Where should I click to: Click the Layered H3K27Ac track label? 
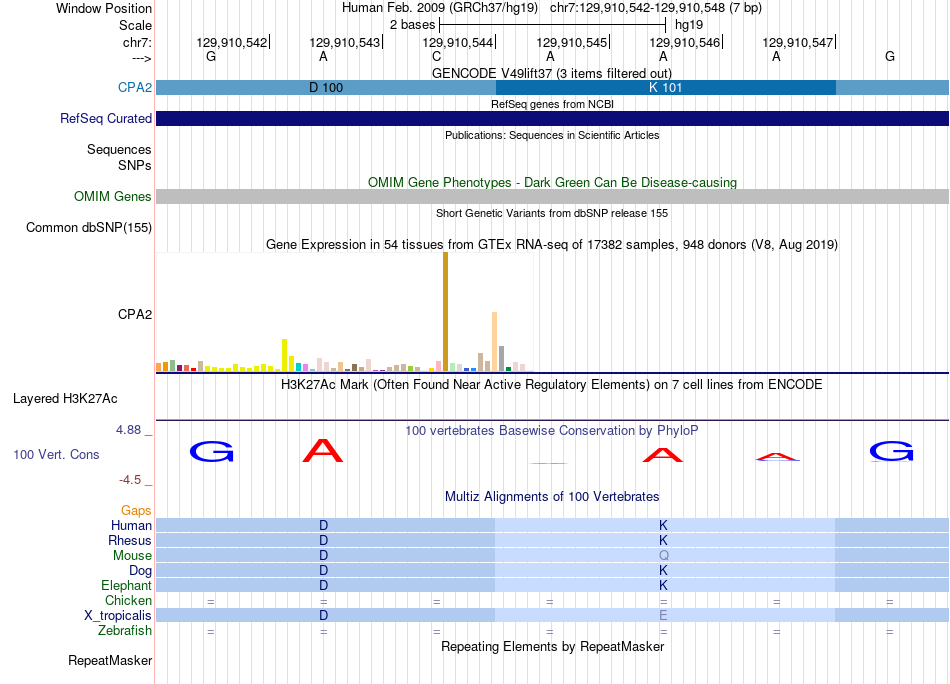65,398
